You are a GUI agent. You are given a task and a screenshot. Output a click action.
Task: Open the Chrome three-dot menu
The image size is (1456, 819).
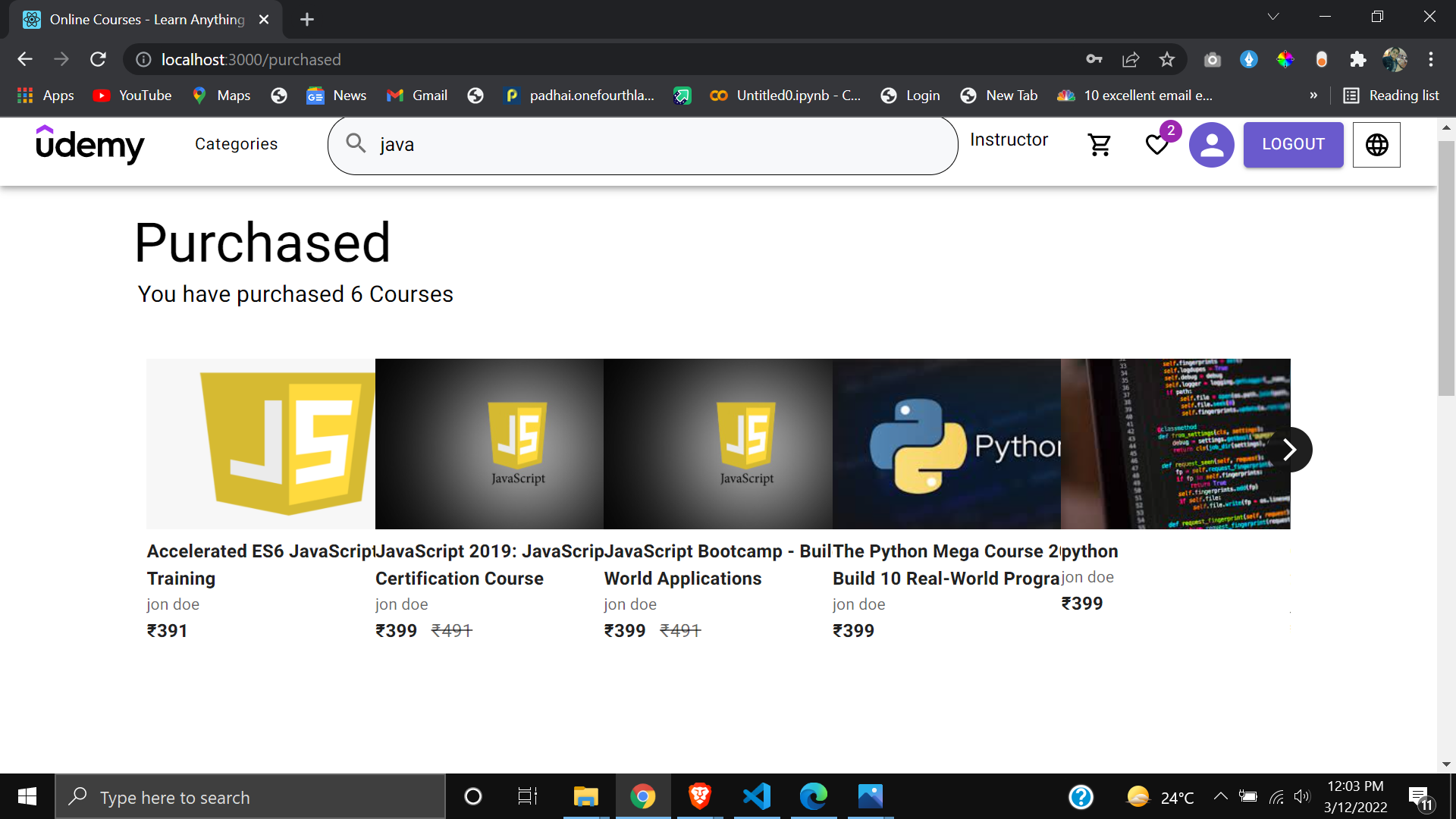pos(1431,59)
